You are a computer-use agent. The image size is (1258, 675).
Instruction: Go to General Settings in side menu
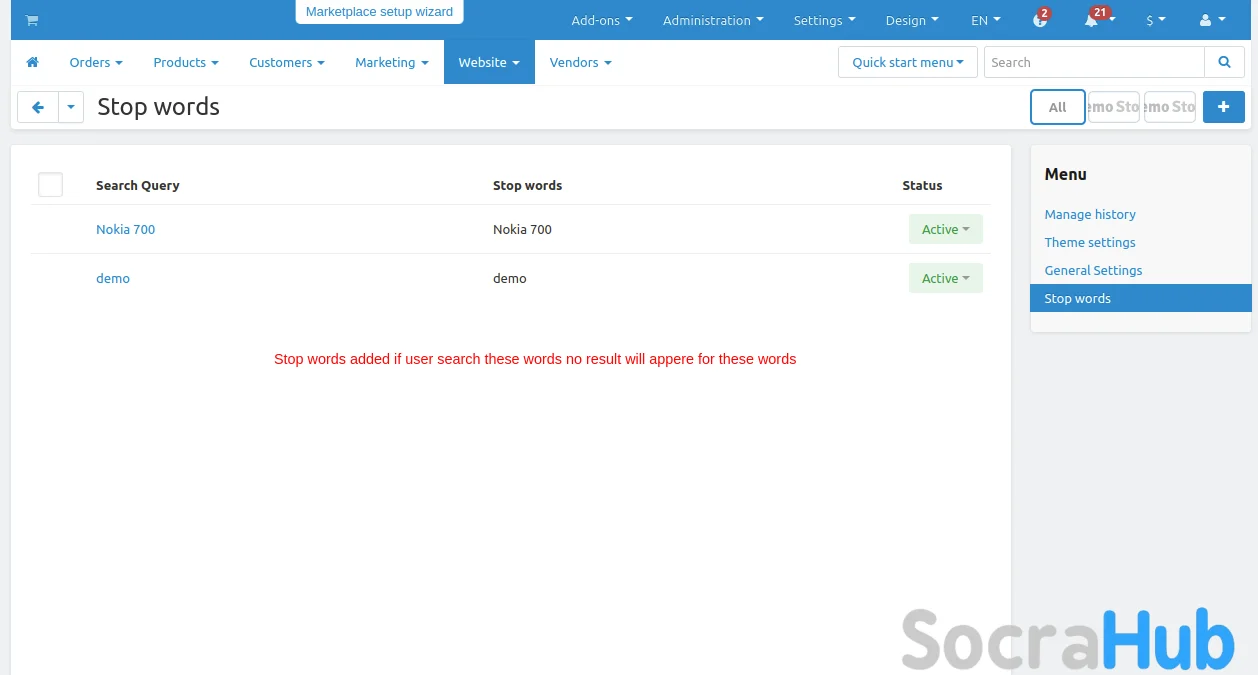[1093, 270]
